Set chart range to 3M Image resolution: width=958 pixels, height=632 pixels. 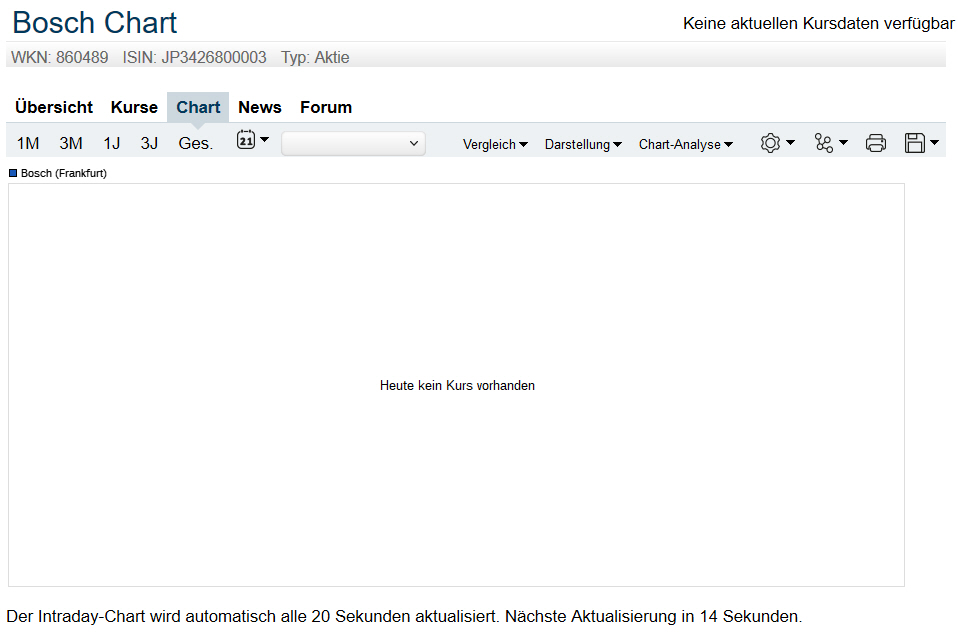[71, 143]
